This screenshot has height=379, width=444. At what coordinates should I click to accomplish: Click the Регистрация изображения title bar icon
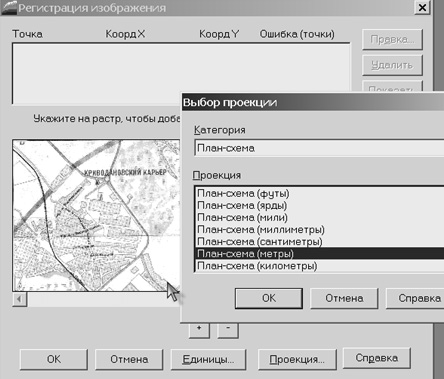(9, 8)
